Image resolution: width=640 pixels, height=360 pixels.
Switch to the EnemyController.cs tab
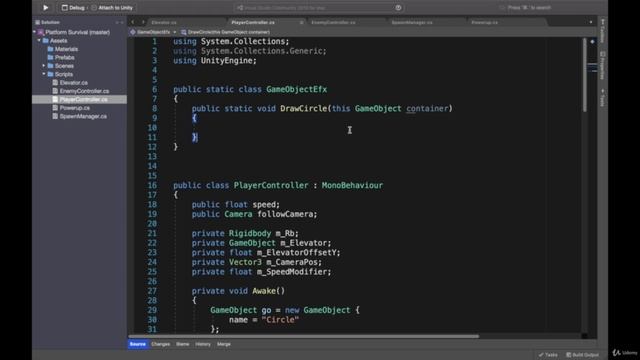click(333, 22)
